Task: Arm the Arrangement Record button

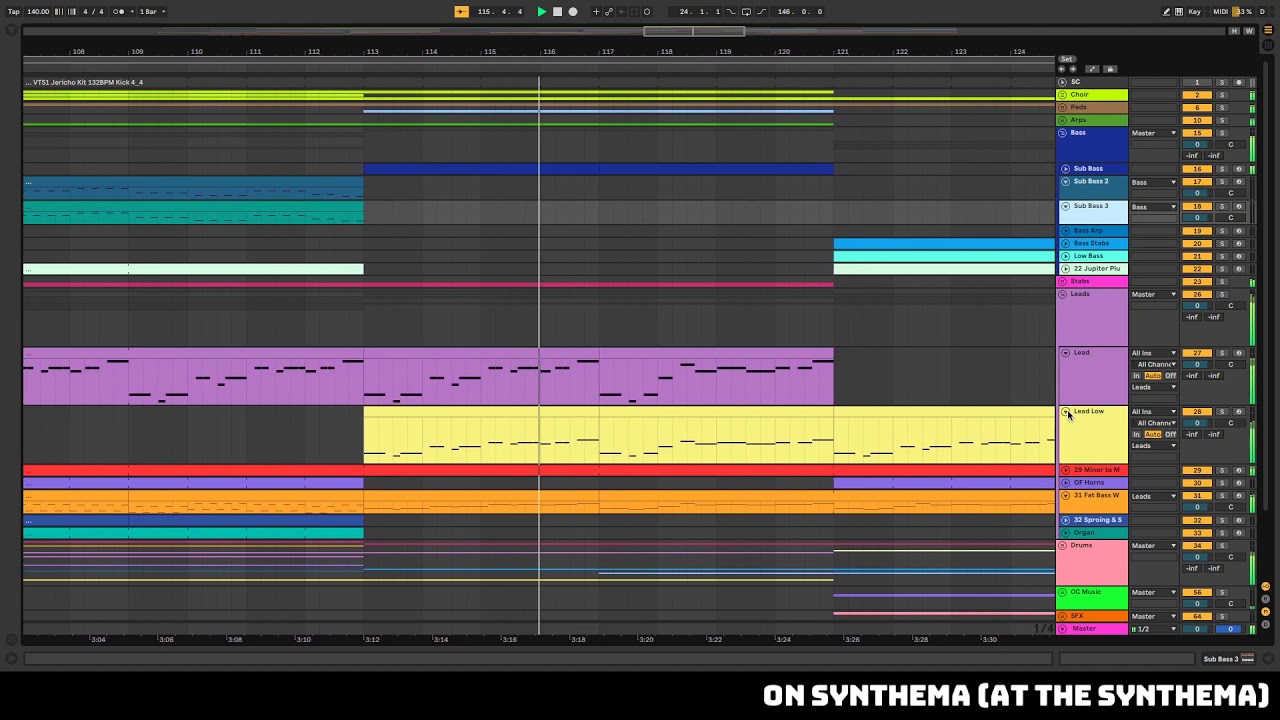Action: point(573,12)
